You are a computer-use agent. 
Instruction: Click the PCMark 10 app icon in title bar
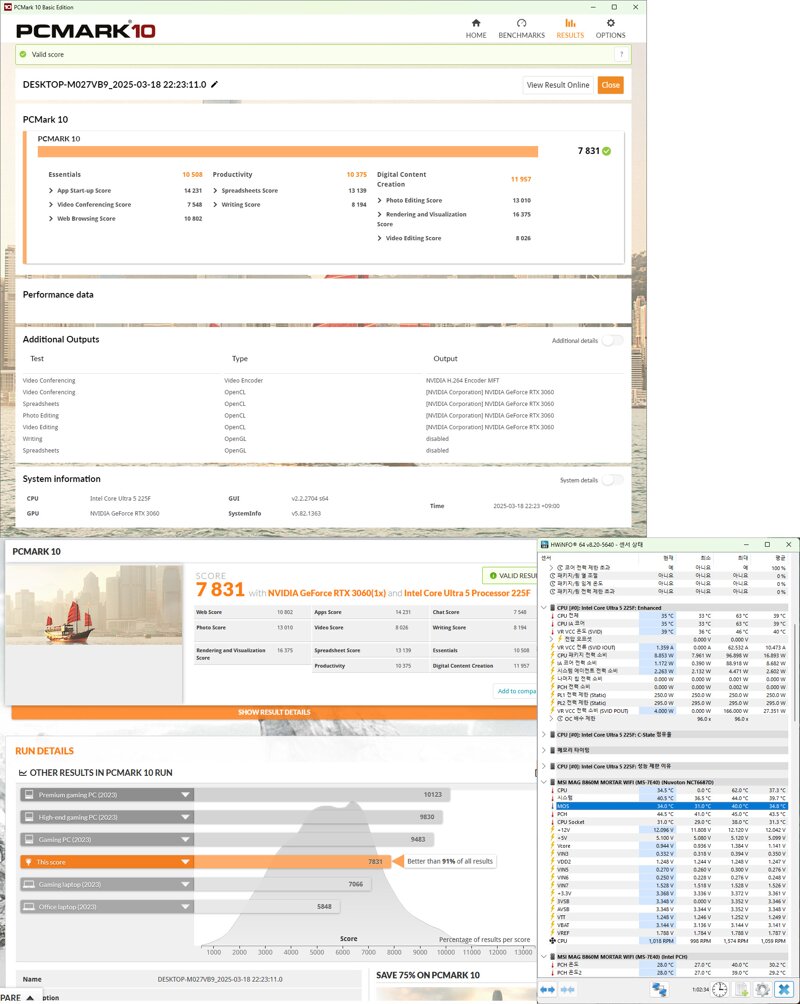(7, 7)
